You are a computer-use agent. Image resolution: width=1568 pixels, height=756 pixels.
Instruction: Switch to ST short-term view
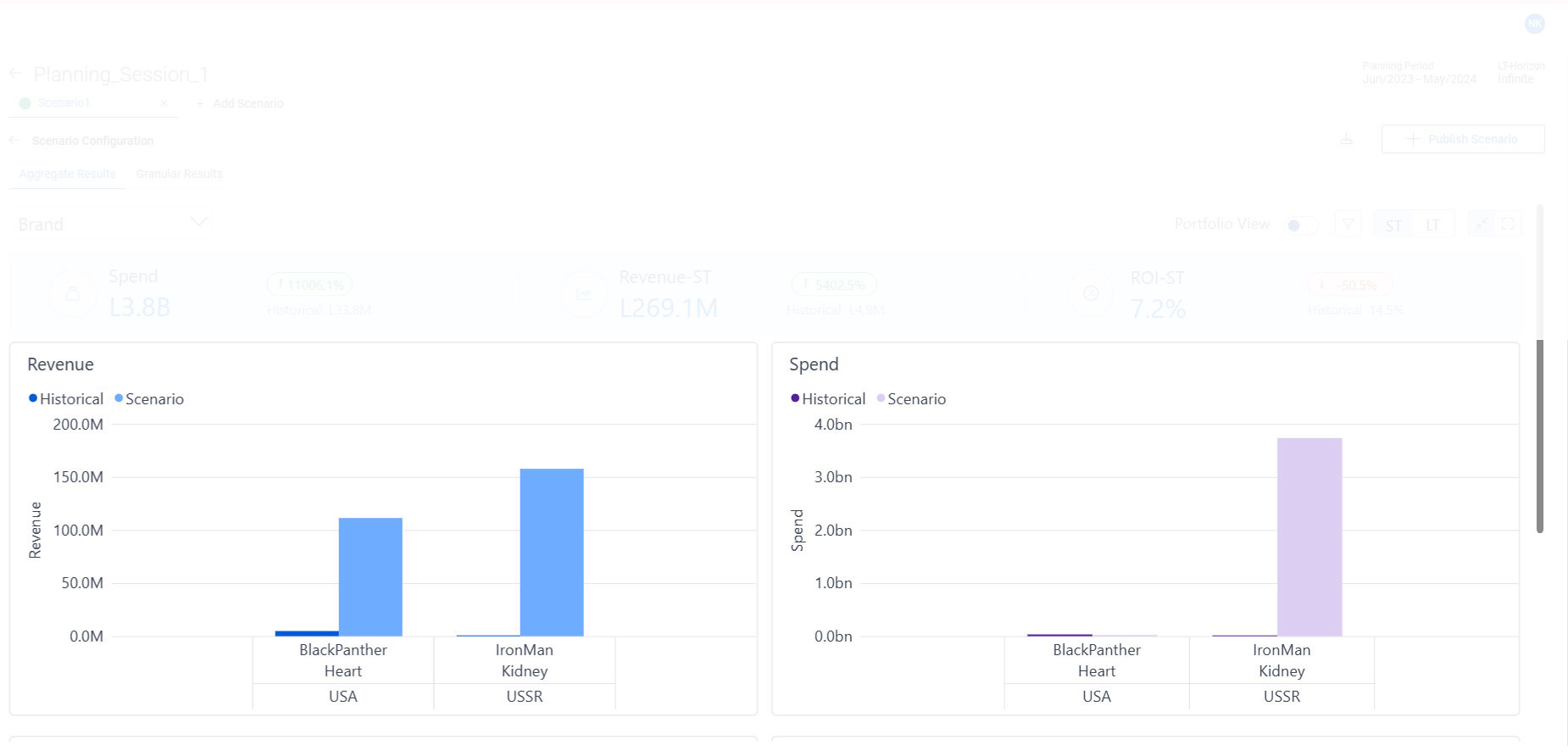[x=1393, y=225]
